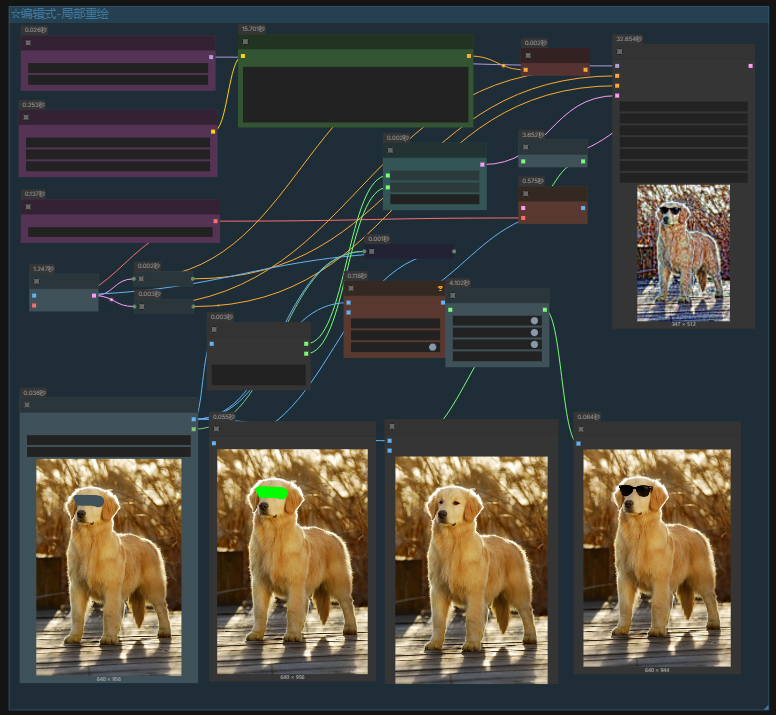Select the group title ☆编辑式-局部重绘
The height and width of the screenshot is (715, 776).
[x=60, y=14]
